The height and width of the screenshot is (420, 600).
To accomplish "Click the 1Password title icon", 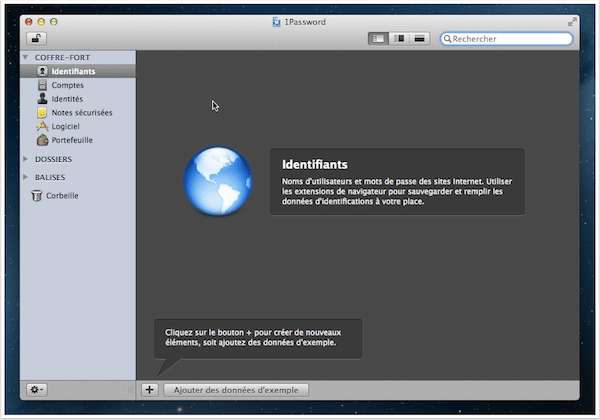I will coord(276,22).
